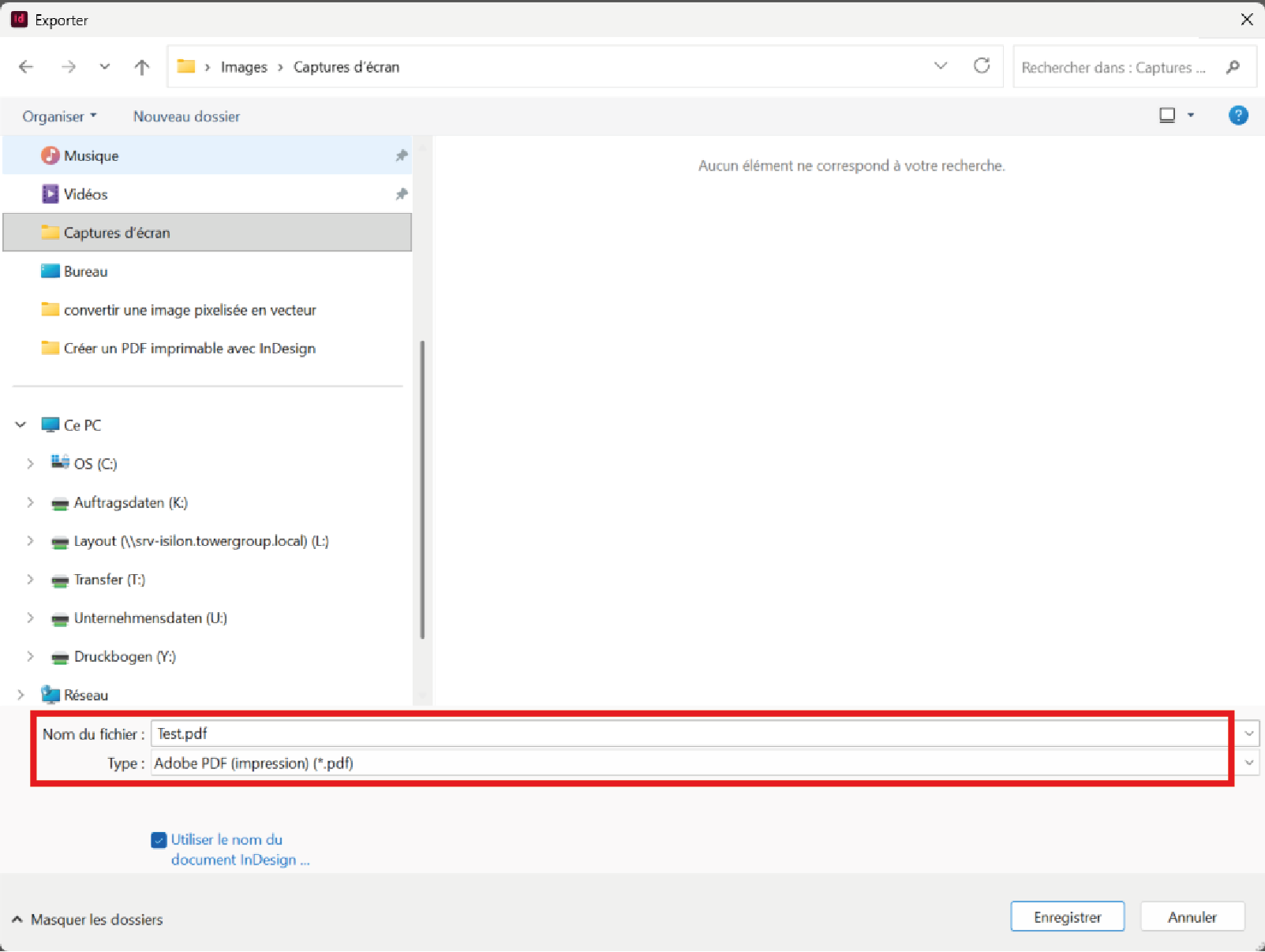The height and width of the screenshot is (952, 1265).
Task: Toggle 'Utiliser le nom du document InDesign' checkbox
Action: coord(159,840)
